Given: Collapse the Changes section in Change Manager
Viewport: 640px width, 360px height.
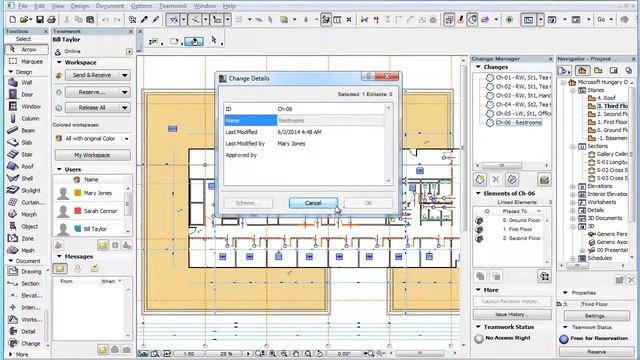Looking at the screenshot, I should click(478, 67).
